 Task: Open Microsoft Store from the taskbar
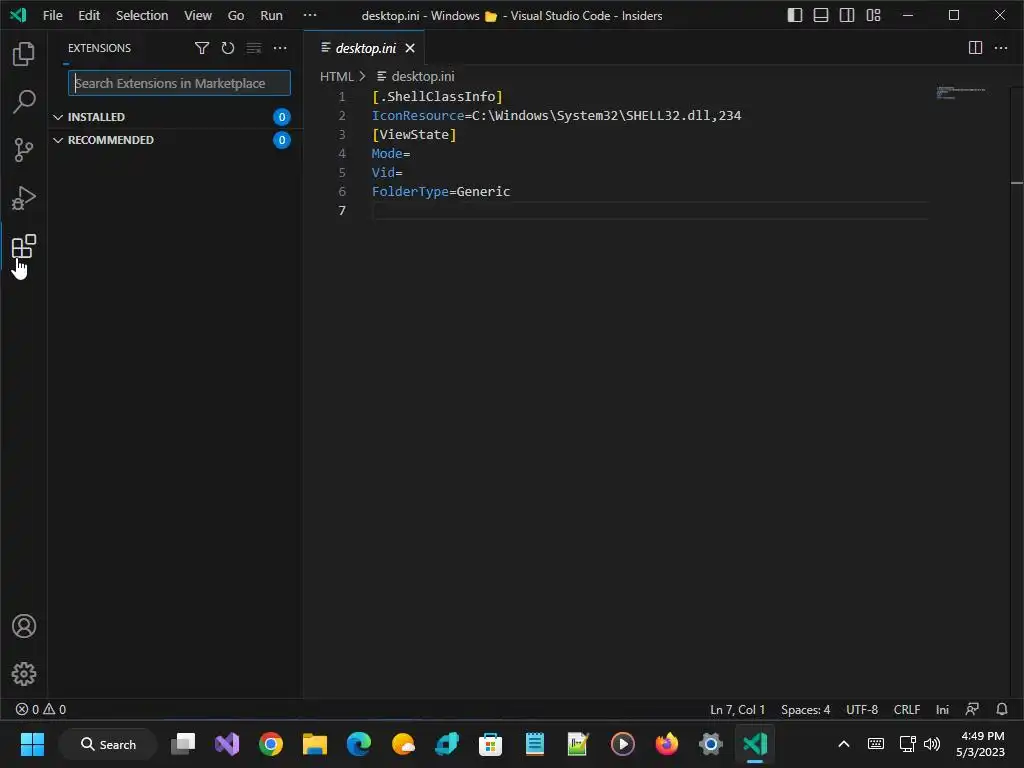(x=490, y=744)
